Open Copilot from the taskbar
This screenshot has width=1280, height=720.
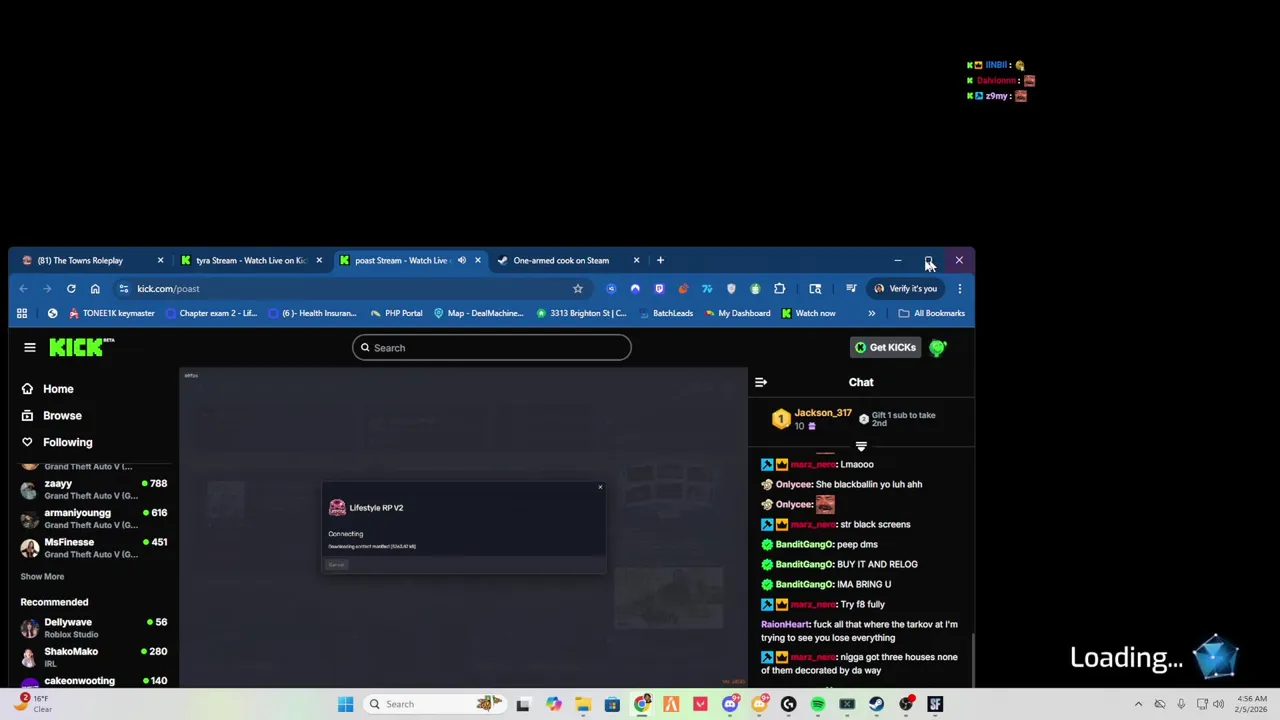click(x=553, y=704)
